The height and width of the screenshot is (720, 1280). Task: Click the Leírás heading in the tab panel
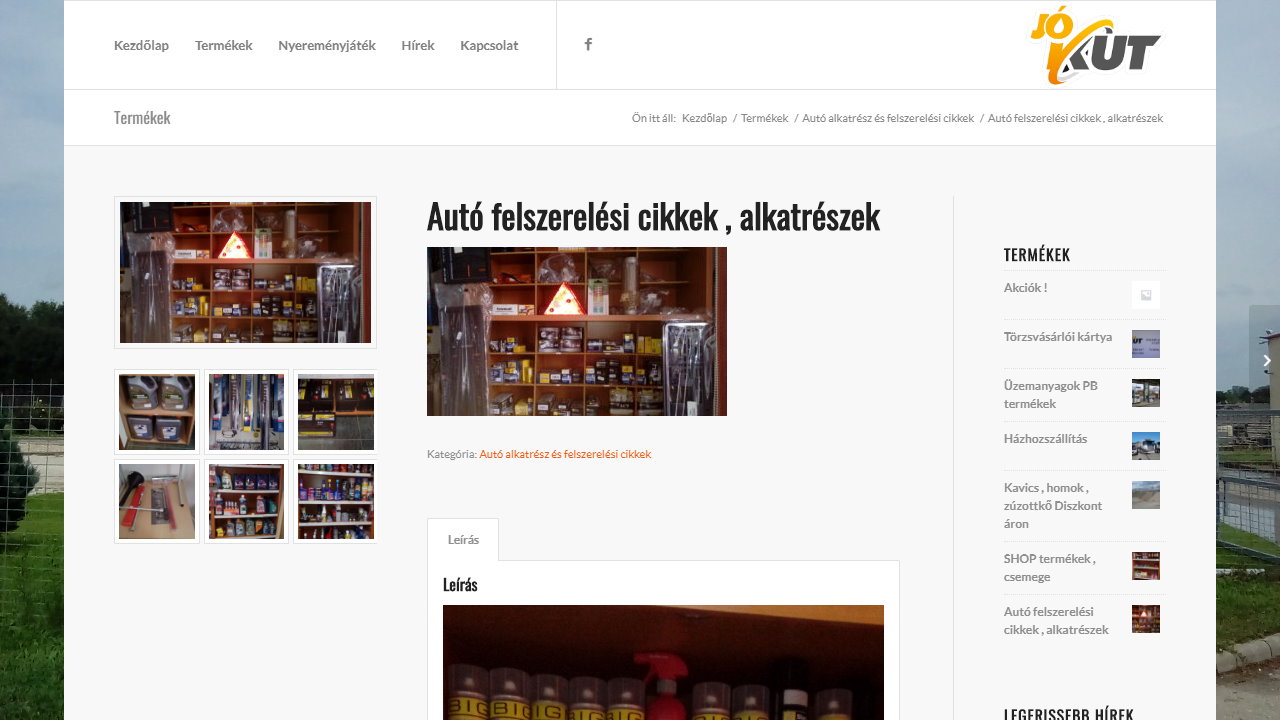[x=460, y=585]
